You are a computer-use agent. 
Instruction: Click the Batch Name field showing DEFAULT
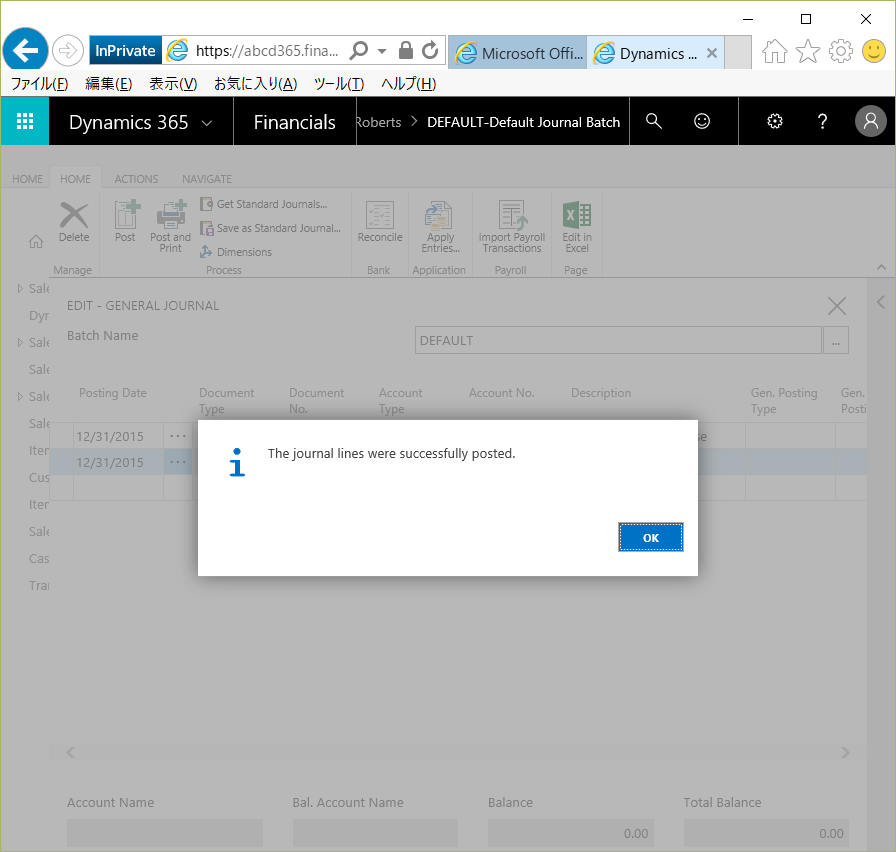point(618,341)
